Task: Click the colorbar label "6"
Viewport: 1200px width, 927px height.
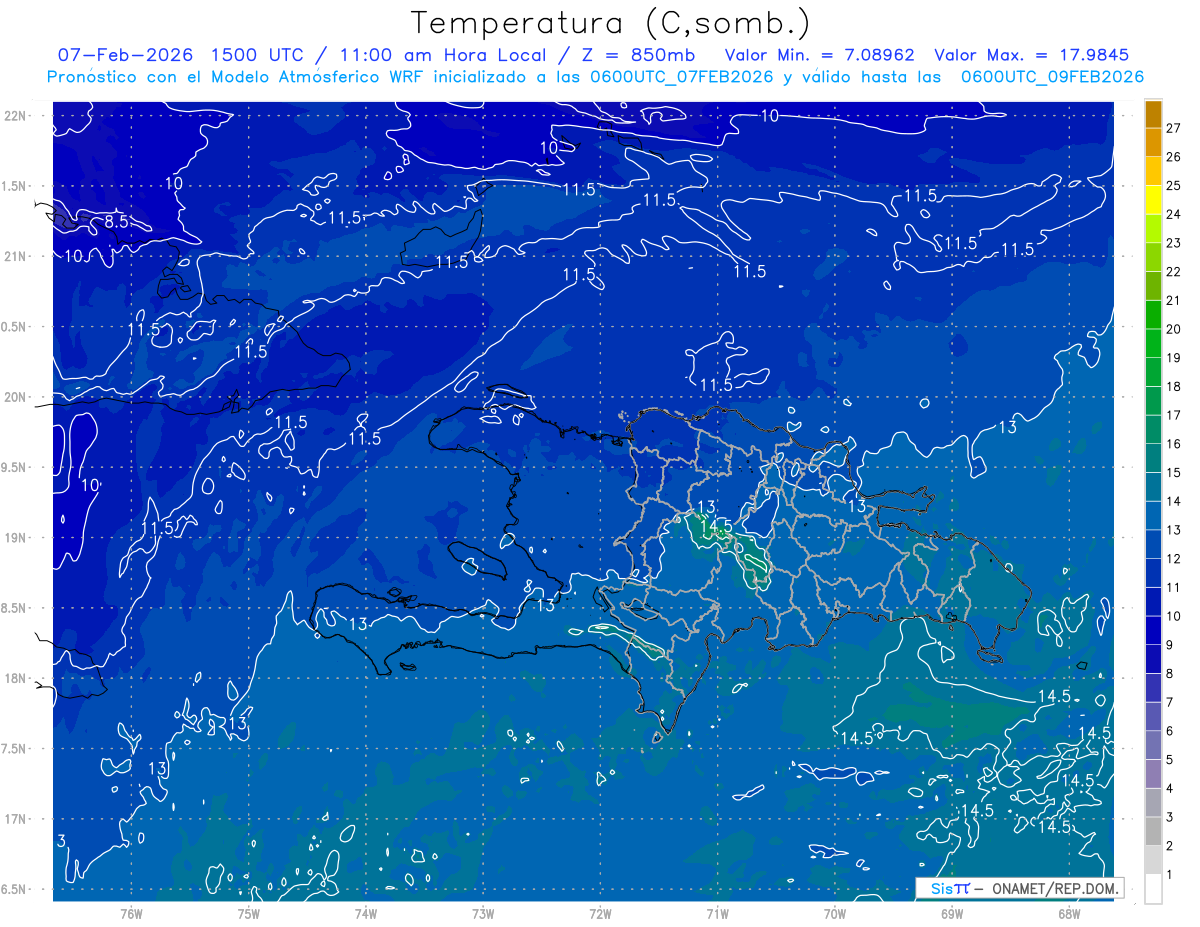Action: [1170, 731]
